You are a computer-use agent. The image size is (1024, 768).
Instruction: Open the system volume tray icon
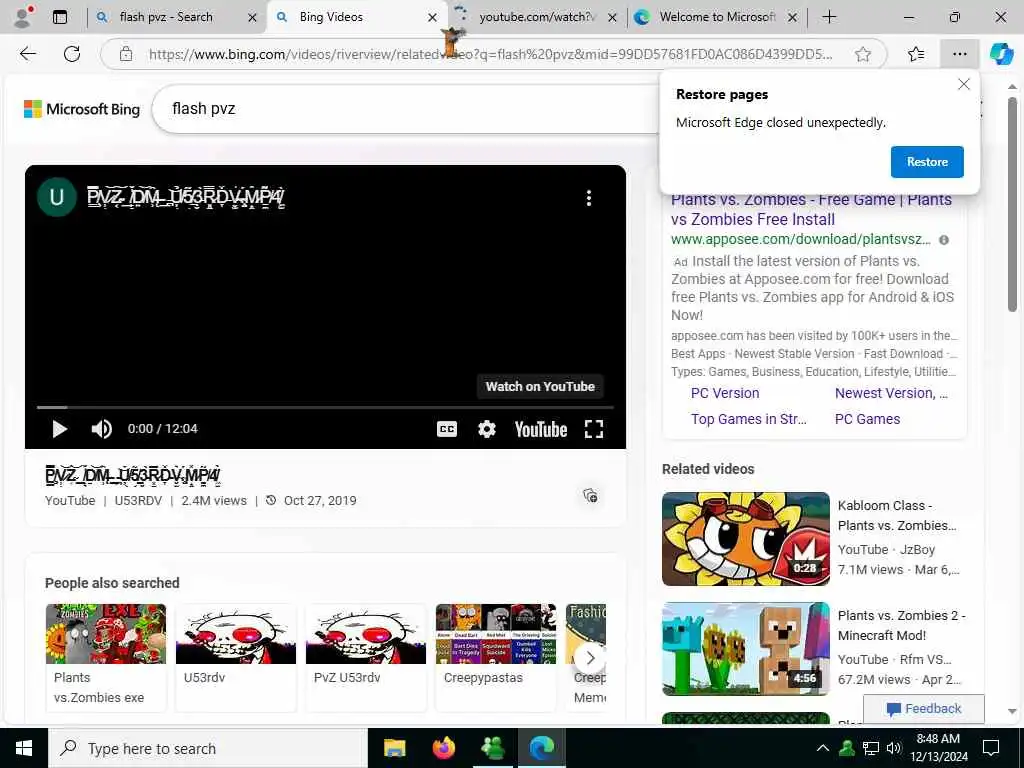(x=894, y=748)
